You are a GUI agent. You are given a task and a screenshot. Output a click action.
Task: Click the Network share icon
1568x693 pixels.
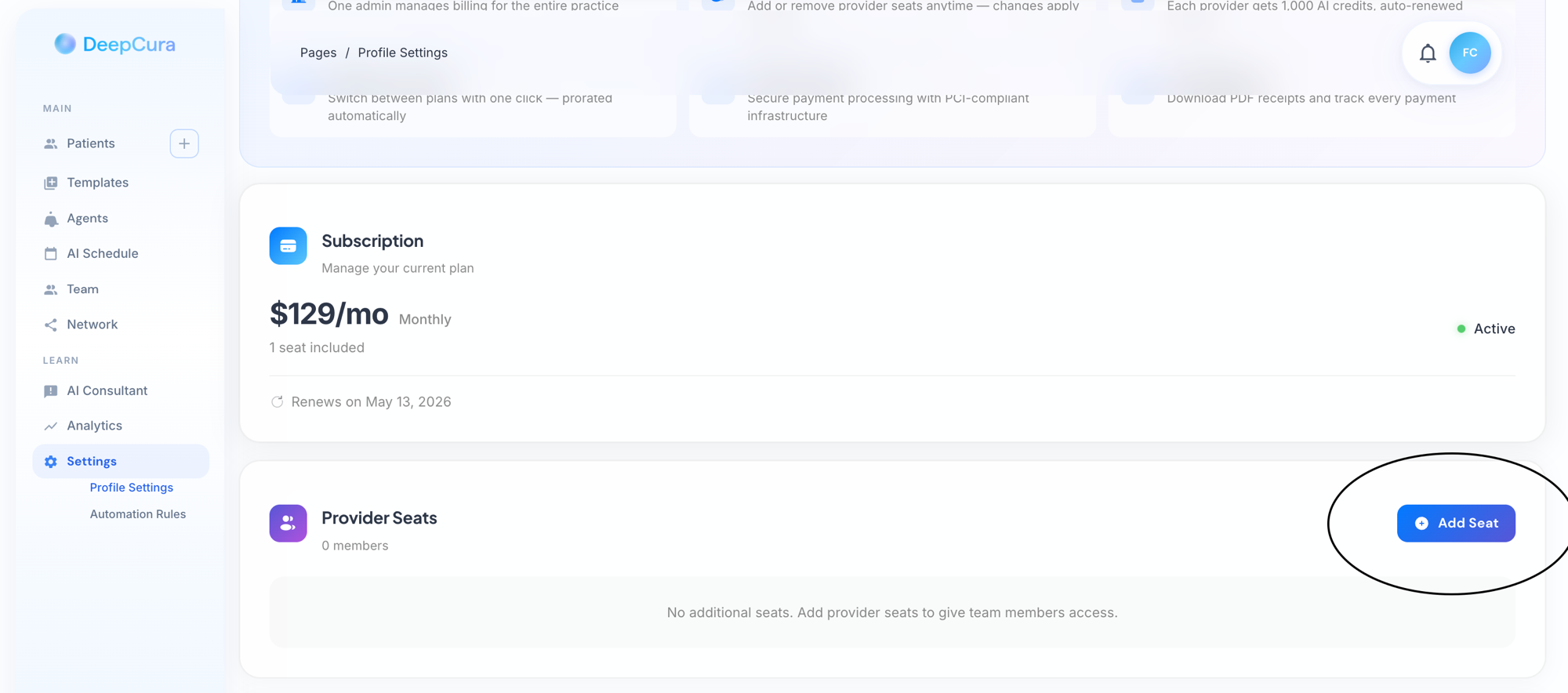51,325
